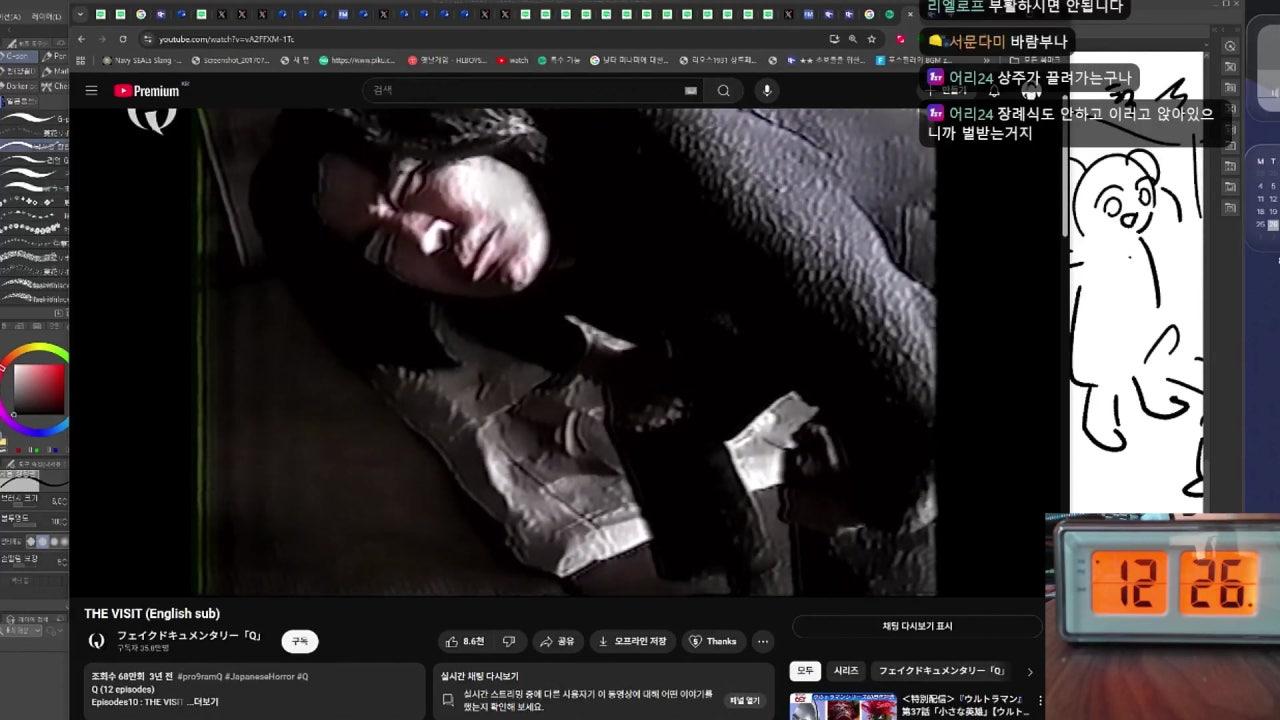Open the 레이어(L) menu in paint app
This screenshot has height=720, width=1280.
click(44, 16)
